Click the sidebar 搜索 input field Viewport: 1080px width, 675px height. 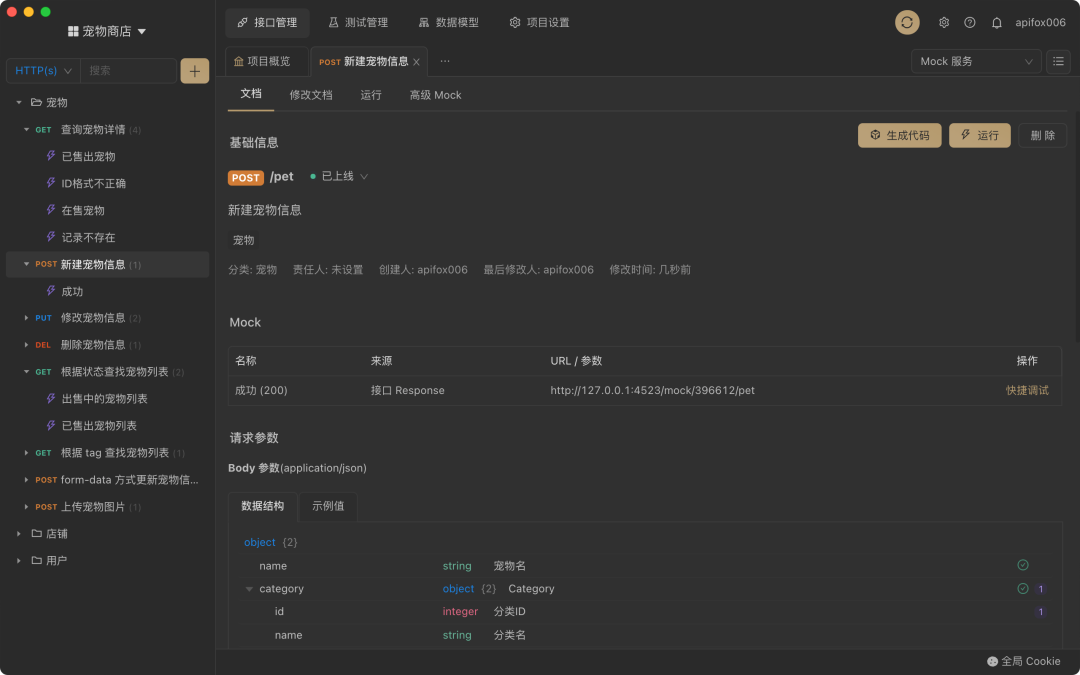point(129,70)
